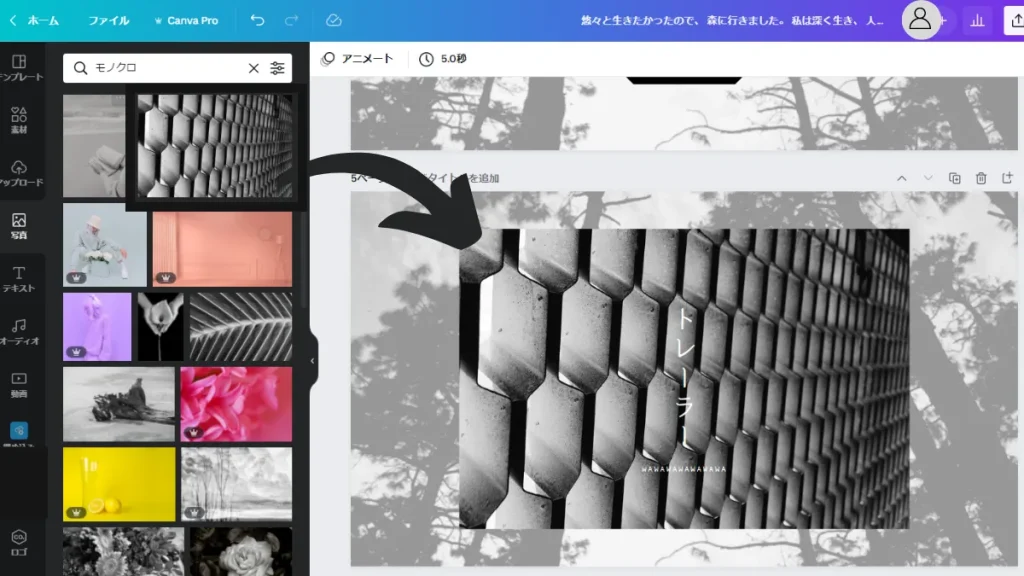This screenshot has height=576, width=1024.
Task: Open the 写真 photos panel
Action: 20,226
